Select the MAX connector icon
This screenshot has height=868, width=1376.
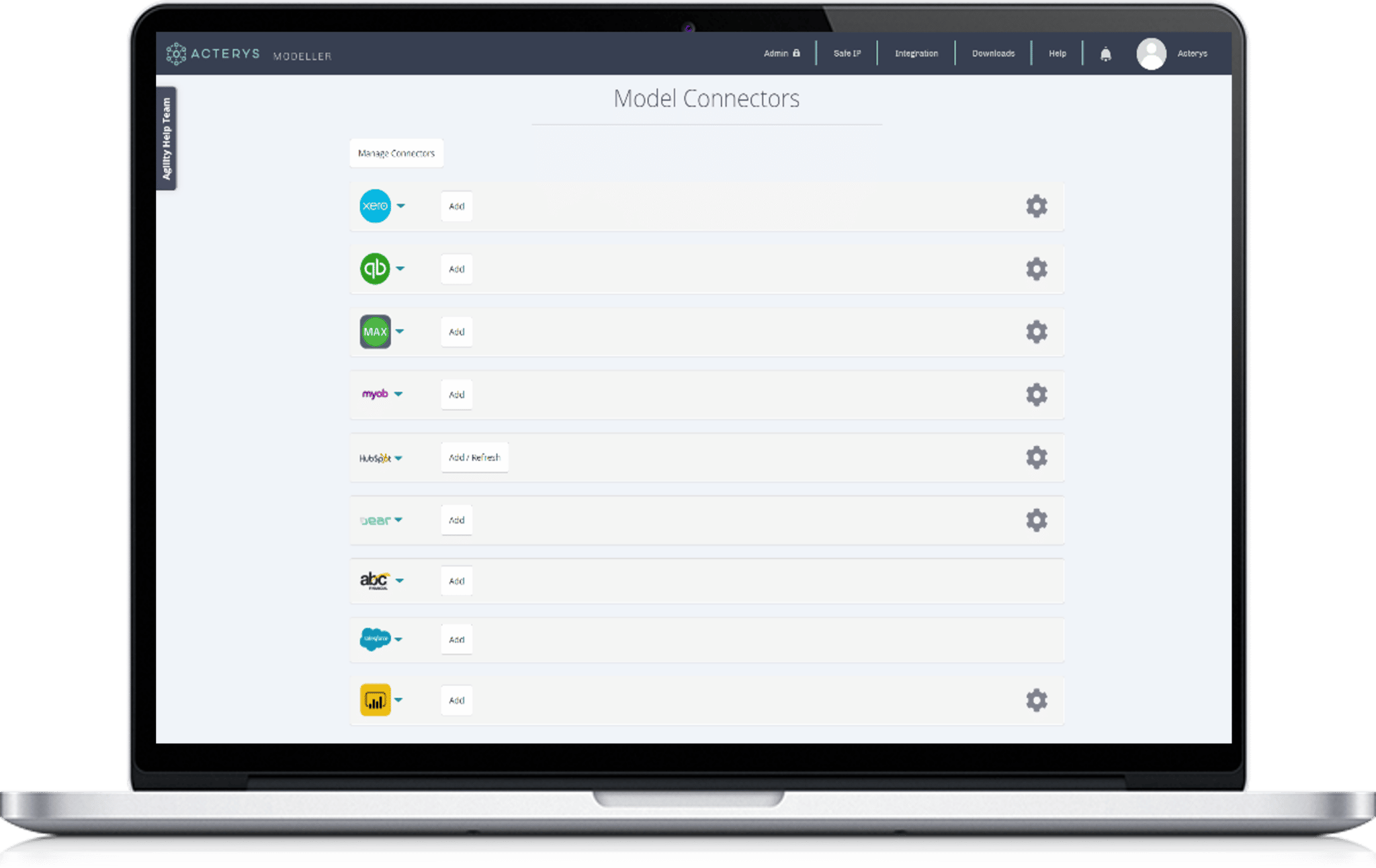pos(376,331)
